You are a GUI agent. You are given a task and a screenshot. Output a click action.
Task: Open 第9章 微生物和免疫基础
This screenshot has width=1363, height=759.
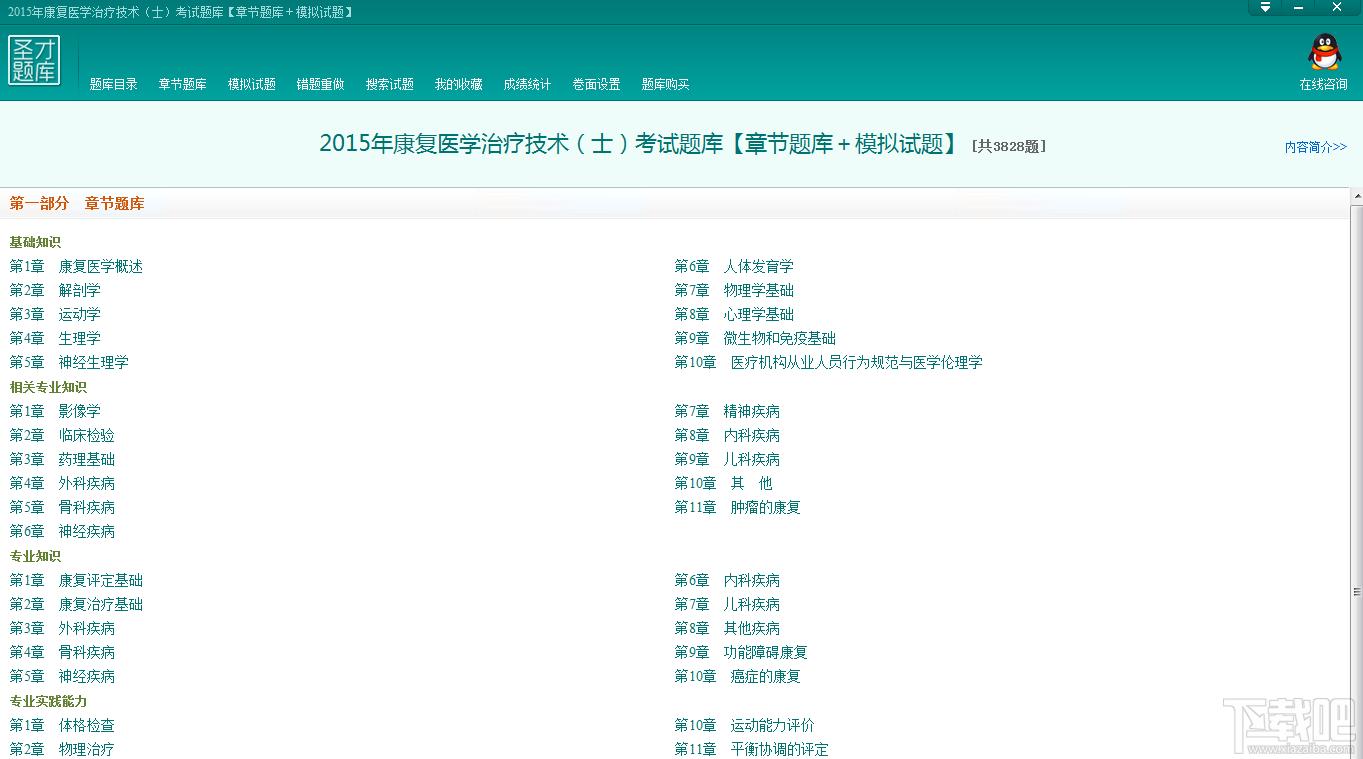click(x=755, y=338)
